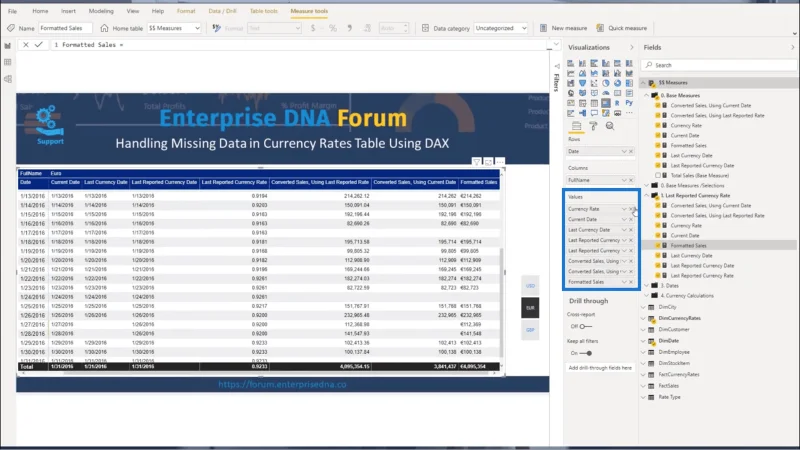The height and width of the screenshot is (450, 800).
Task: Get more visuals via ellipsis icon
Action: (x=629, y=113)
